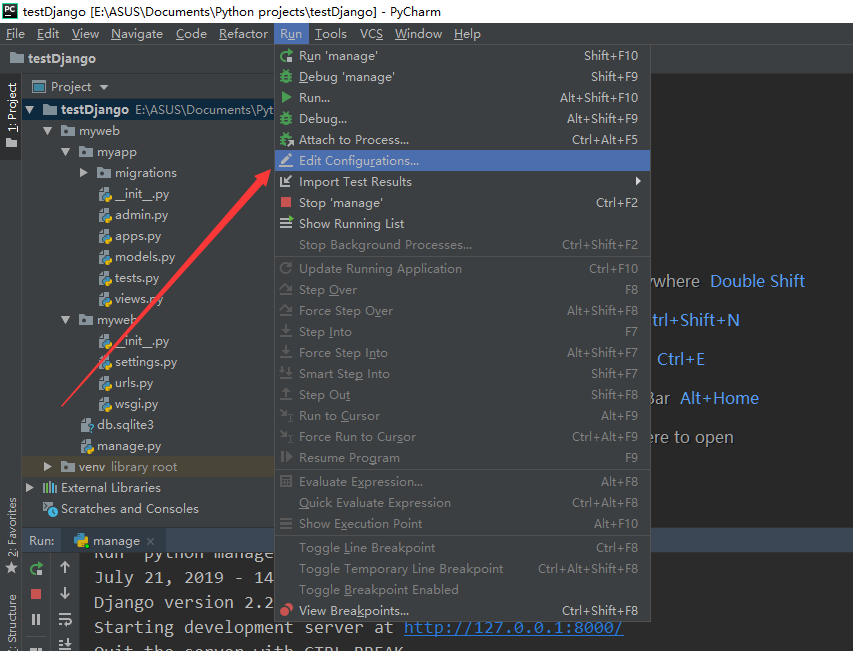Viewport: 853px width, 651px height.
Task: Select the manage.py file icon
Action: pos(87,447)
